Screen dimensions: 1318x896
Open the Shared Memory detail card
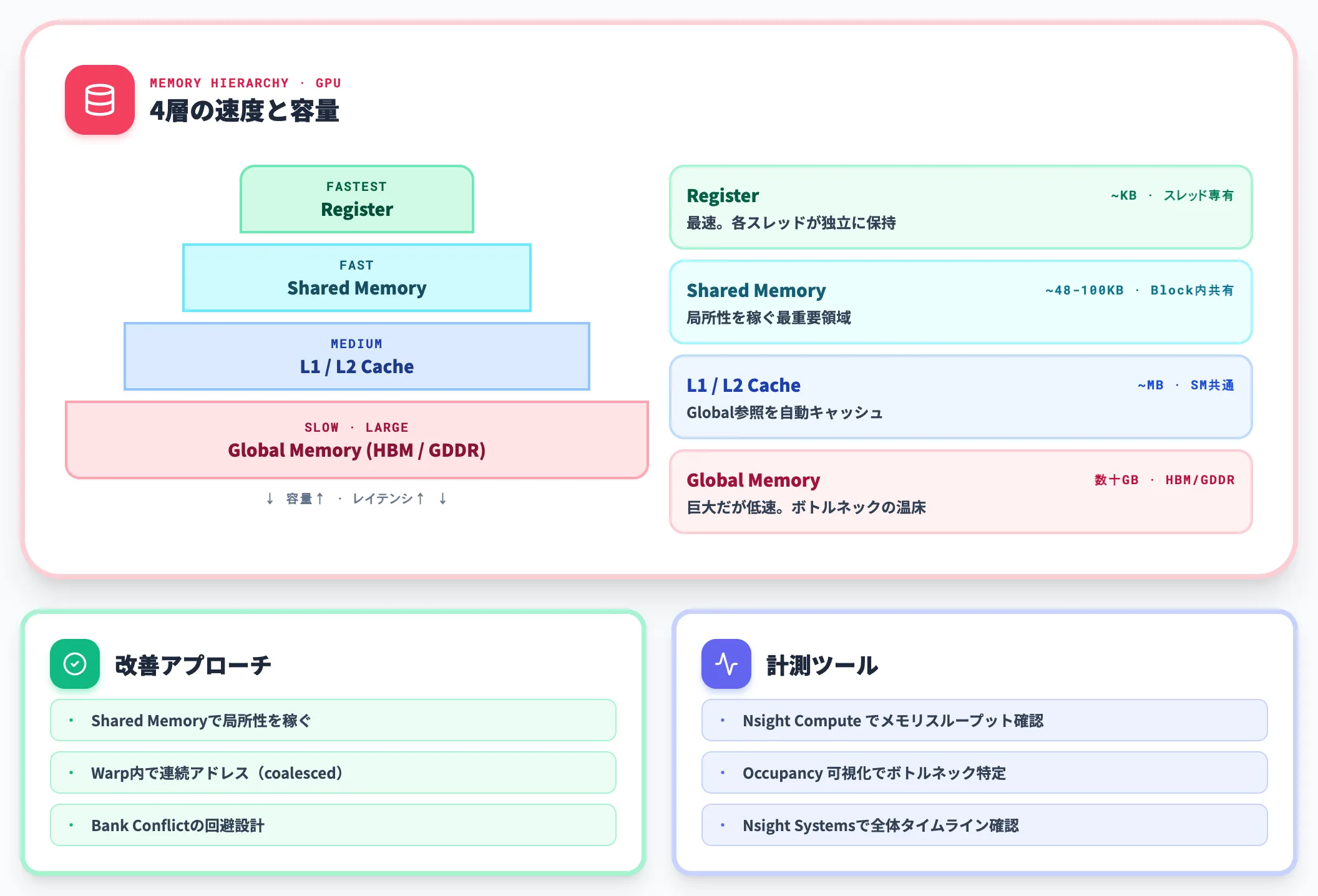tap(961, 302)
